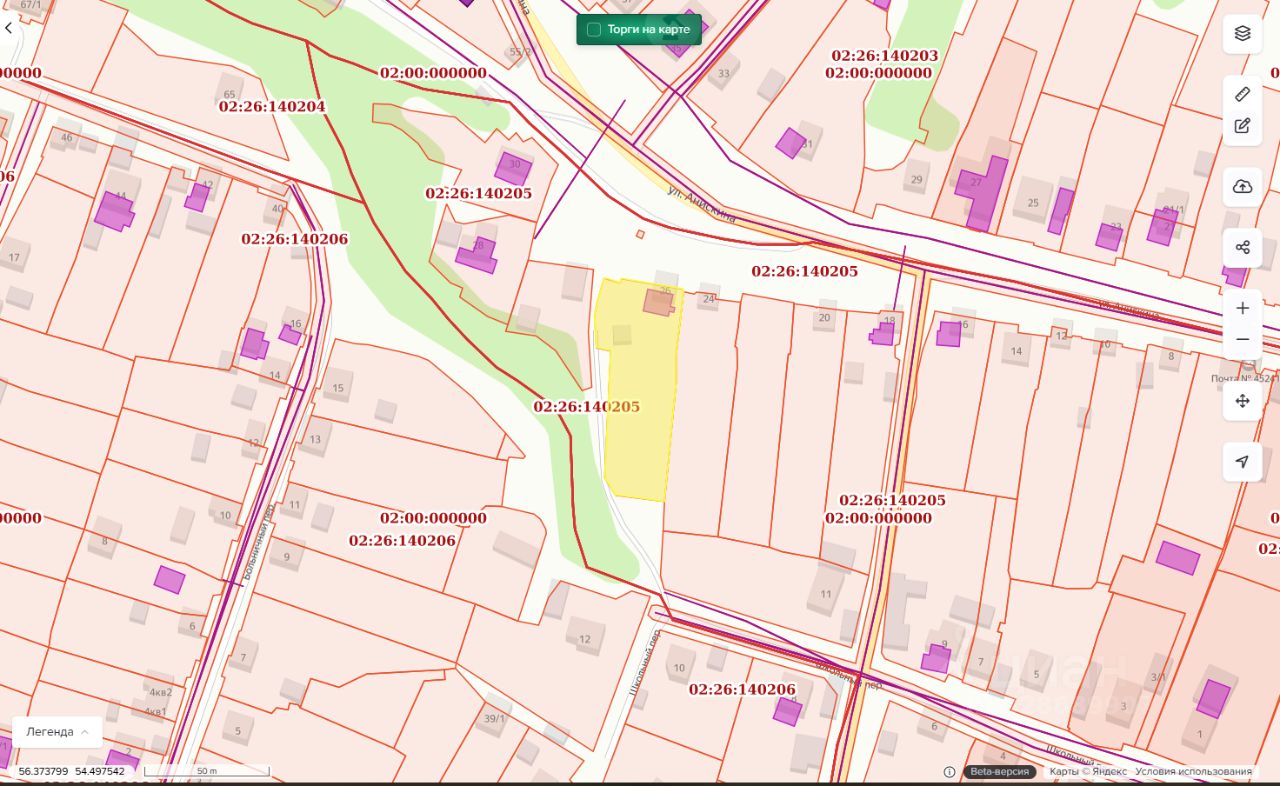Viewport: 1280px width, 786px height.
Task: Enable the "Торги на карте" checkbox
Action: coord(594,30)
